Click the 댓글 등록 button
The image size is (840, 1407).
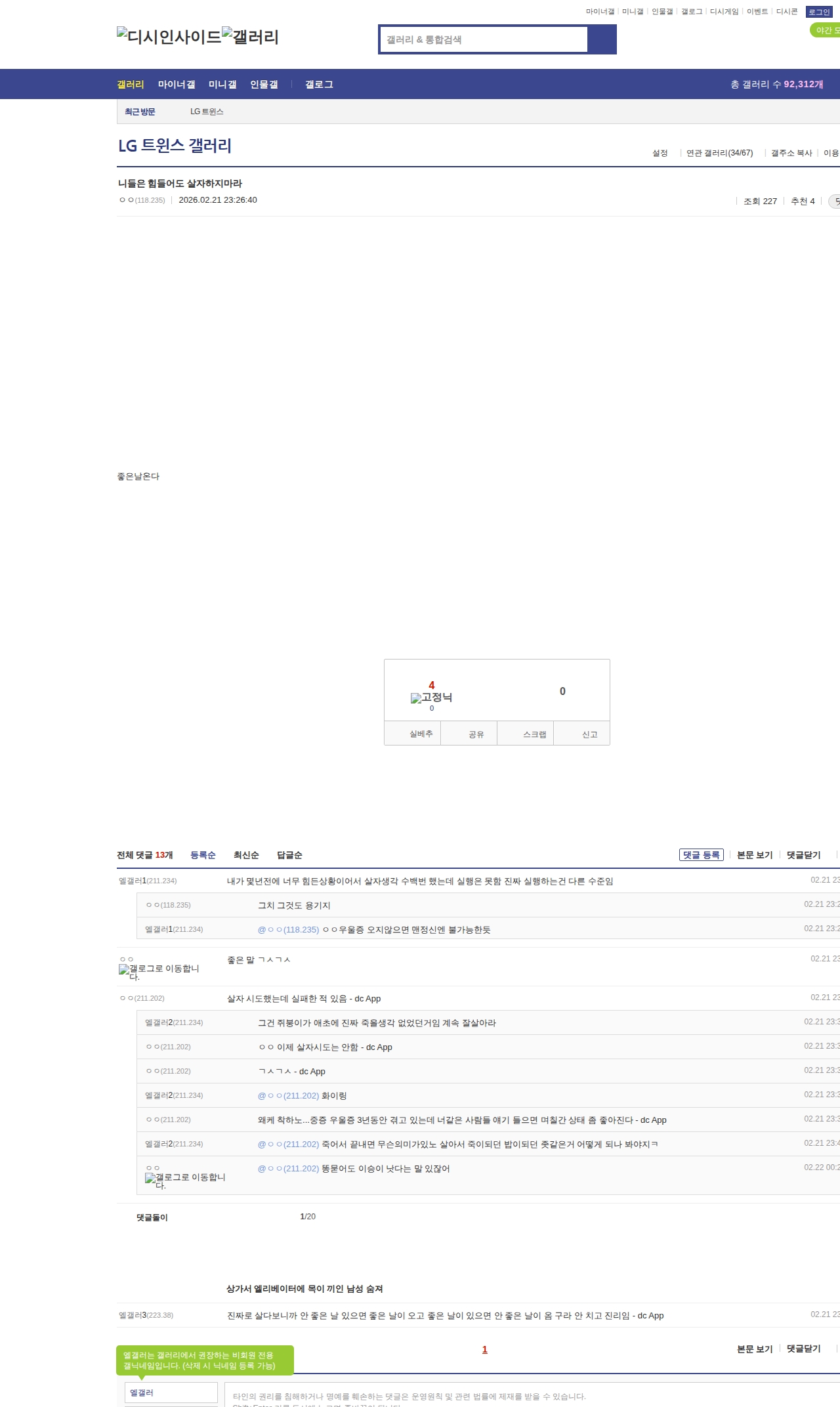point(701,855)
